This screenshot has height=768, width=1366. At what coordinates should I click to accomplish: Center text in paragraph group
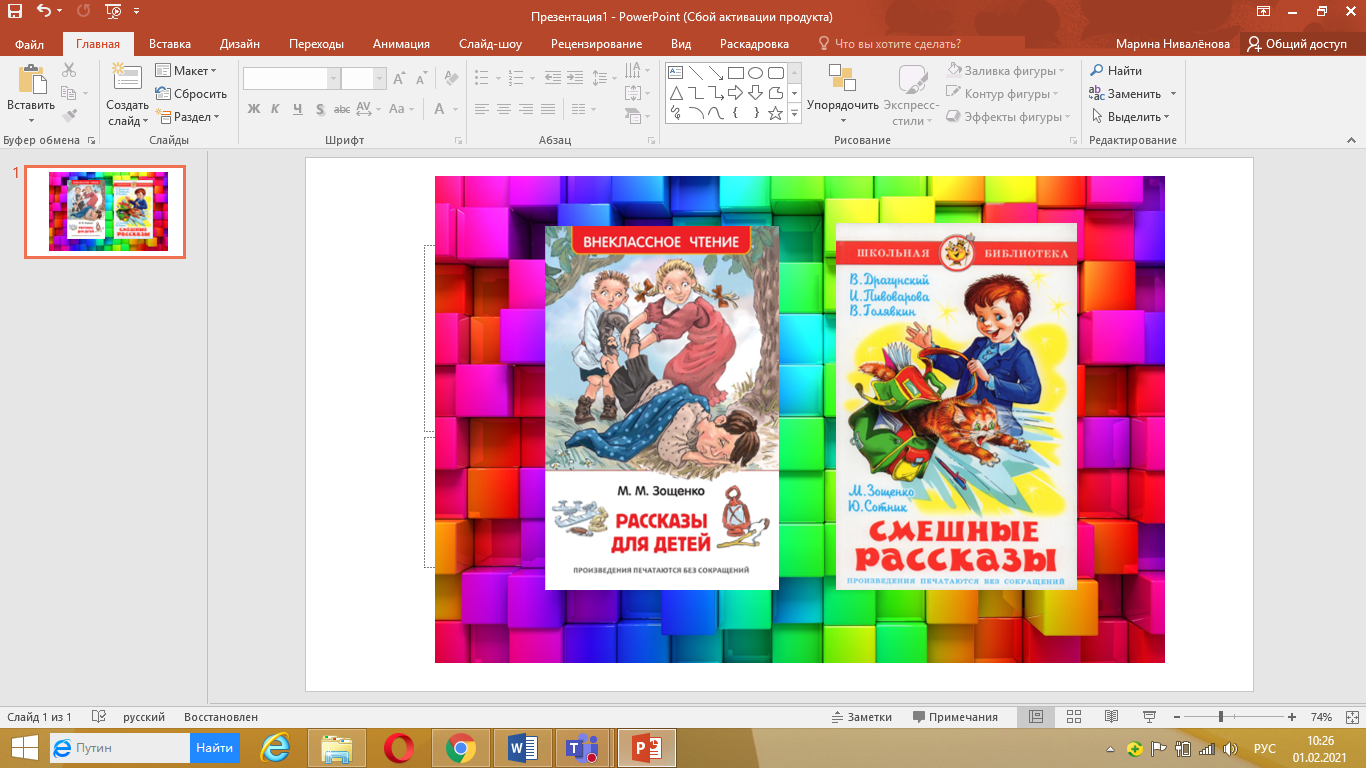click(x=504, y=109)
